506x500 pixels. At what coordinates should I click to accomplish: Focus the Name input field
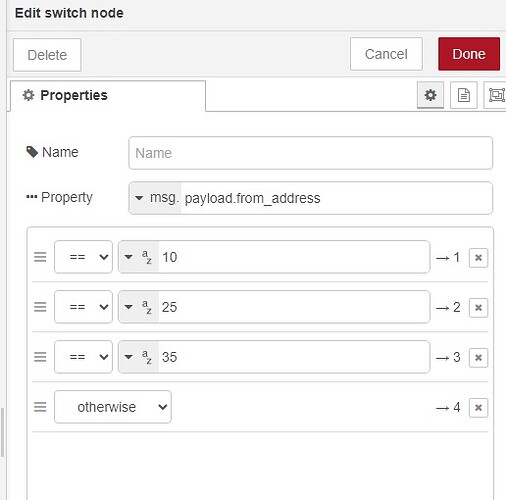click(x=311, y=153)
